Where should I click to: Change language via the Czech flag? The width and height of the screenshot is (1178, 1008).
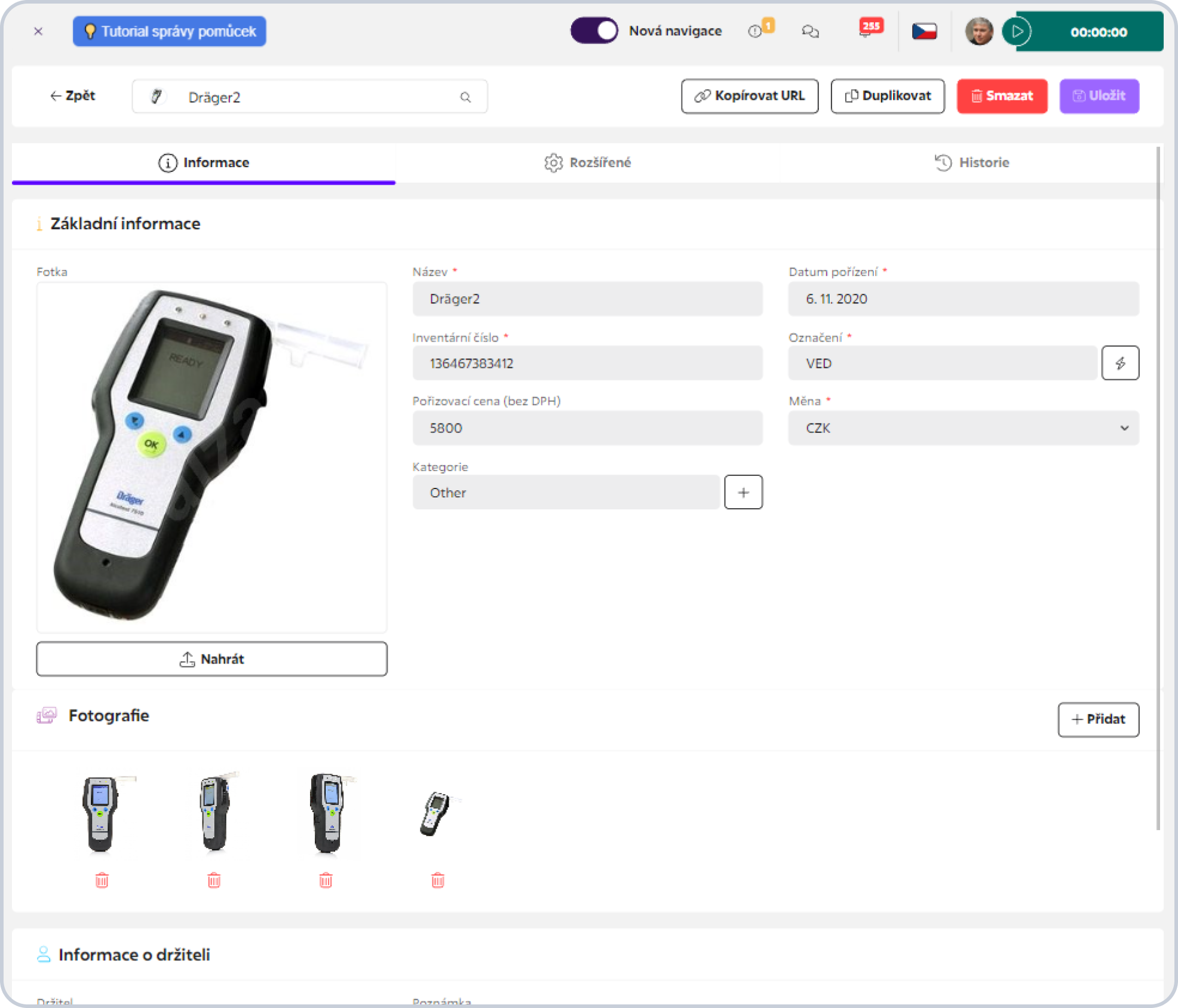pyautogui.click(x=924, y=31)
